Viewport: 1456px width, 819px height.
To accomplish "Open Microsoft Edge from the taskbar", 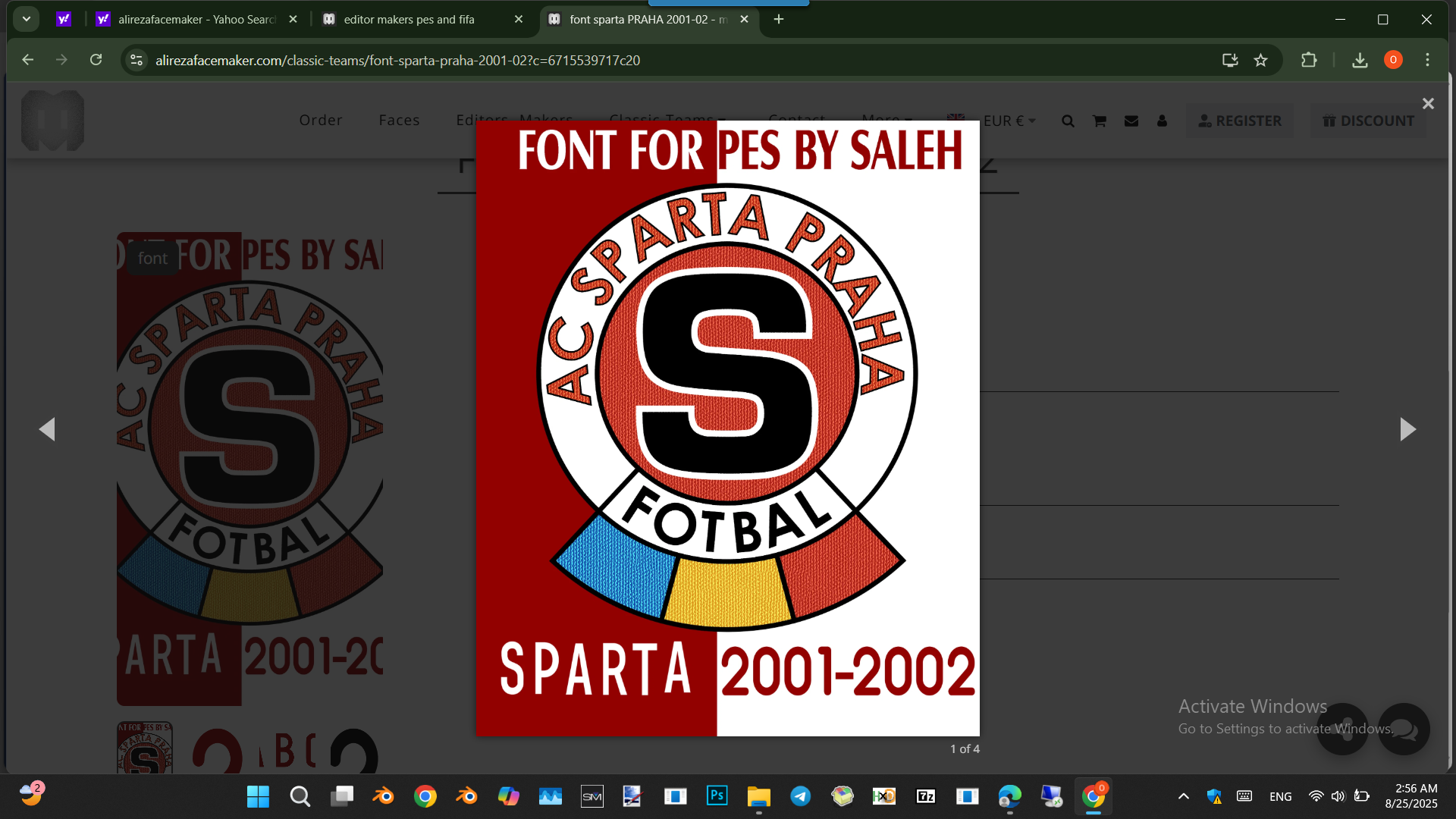I will (x=1009, y=796).
